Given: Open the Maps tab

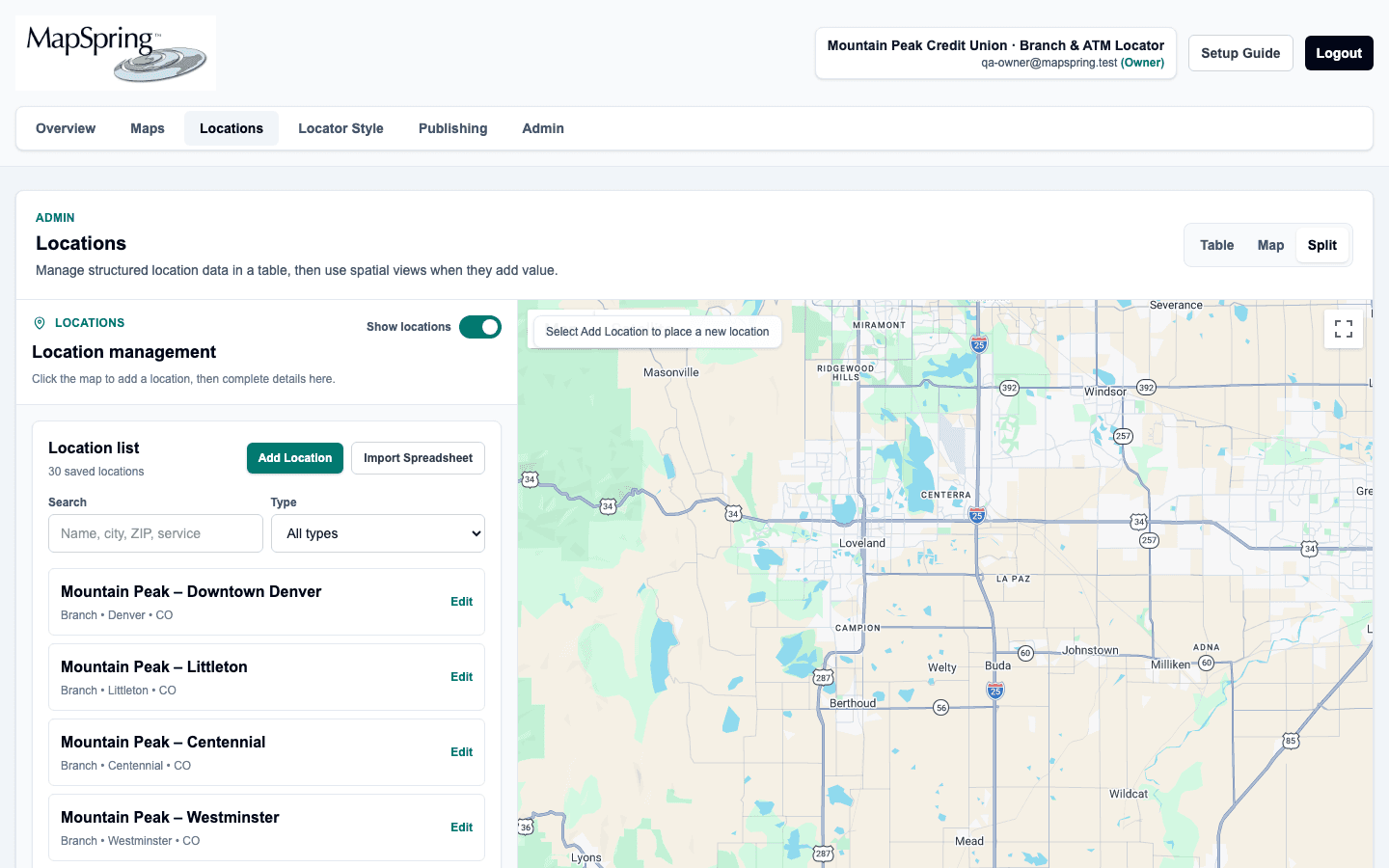Looking at the screenshot, I should click(148, 128).
